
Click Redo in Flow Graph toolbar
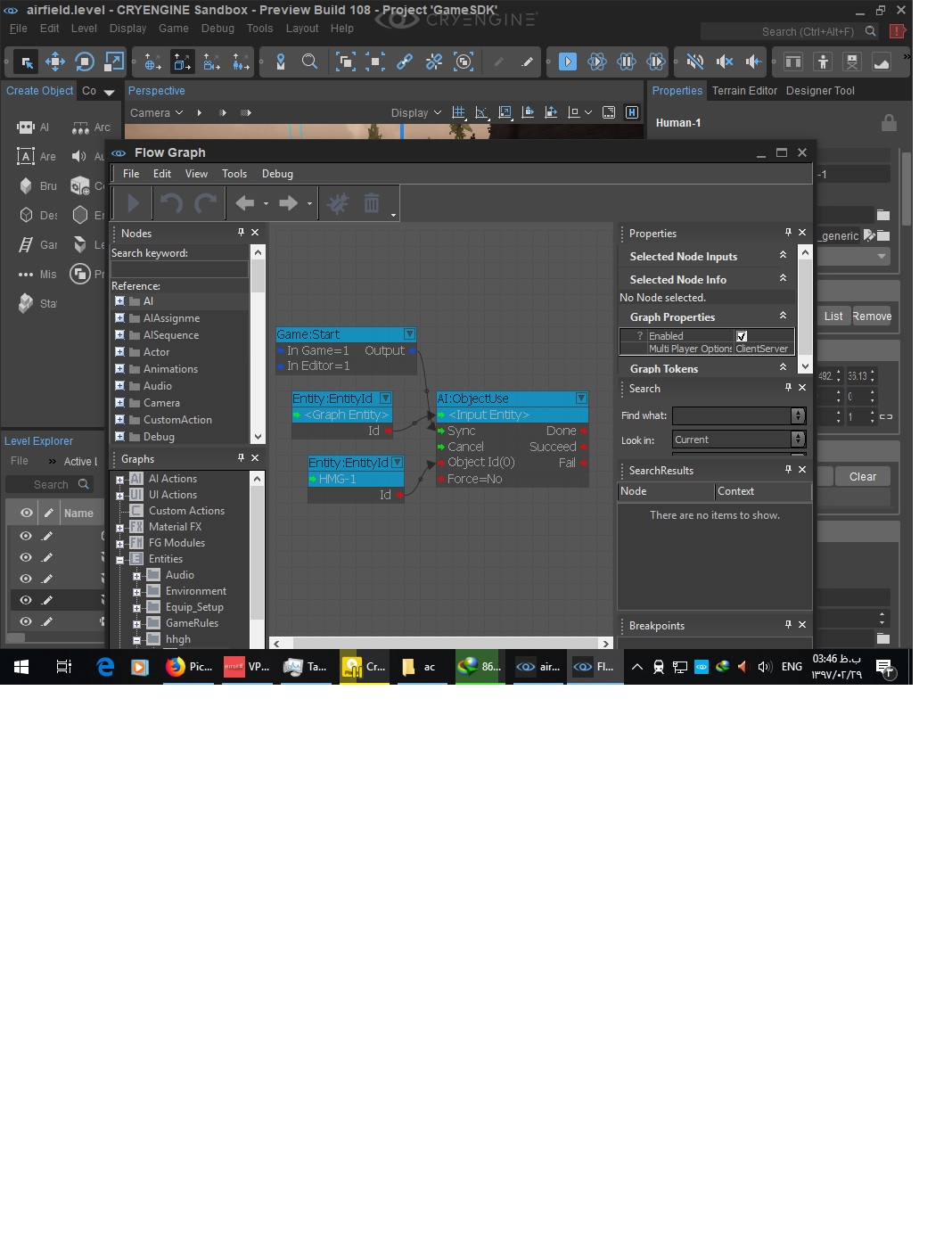pos(206,203)
